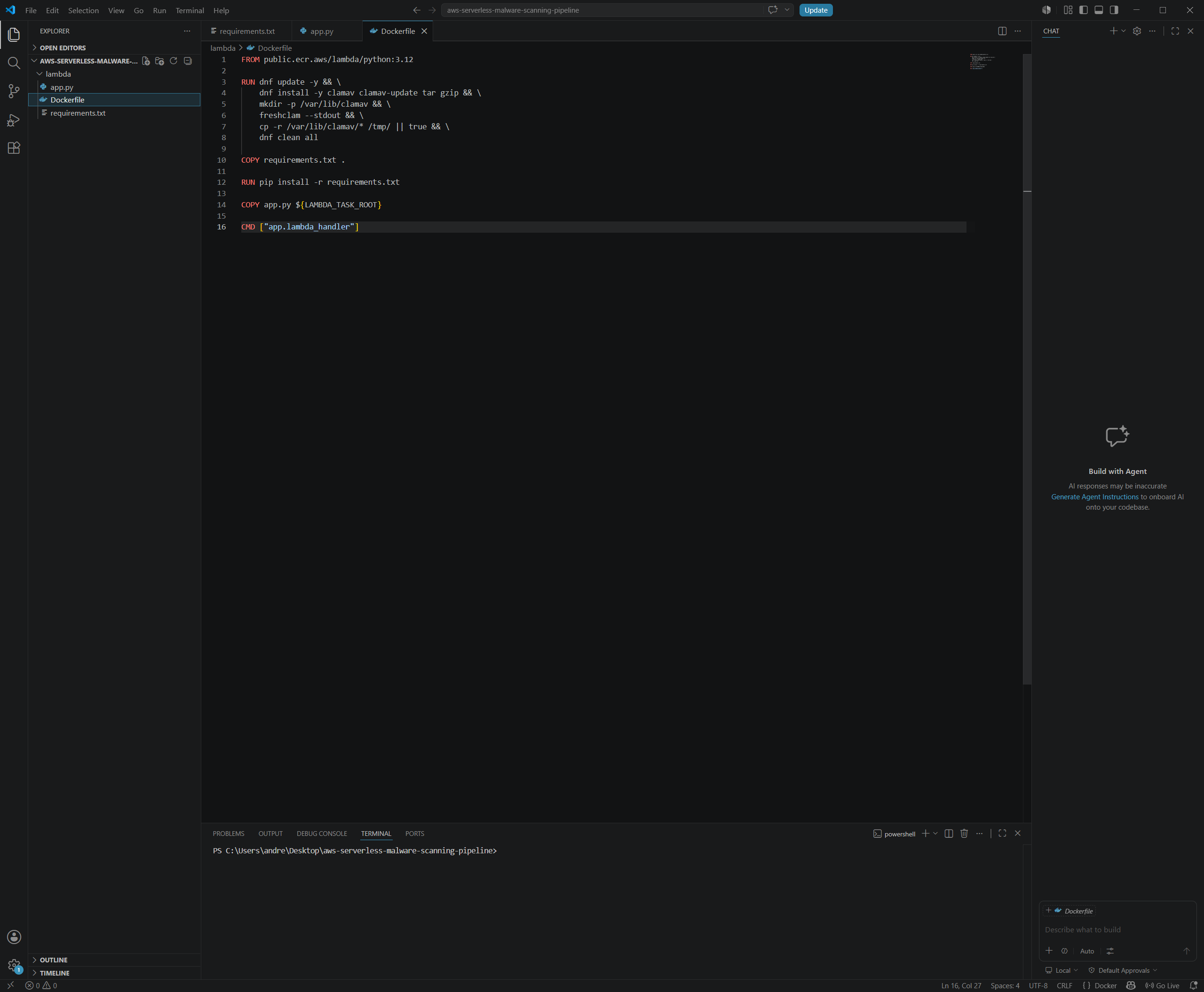Click Go Live in status bar

1162,986
